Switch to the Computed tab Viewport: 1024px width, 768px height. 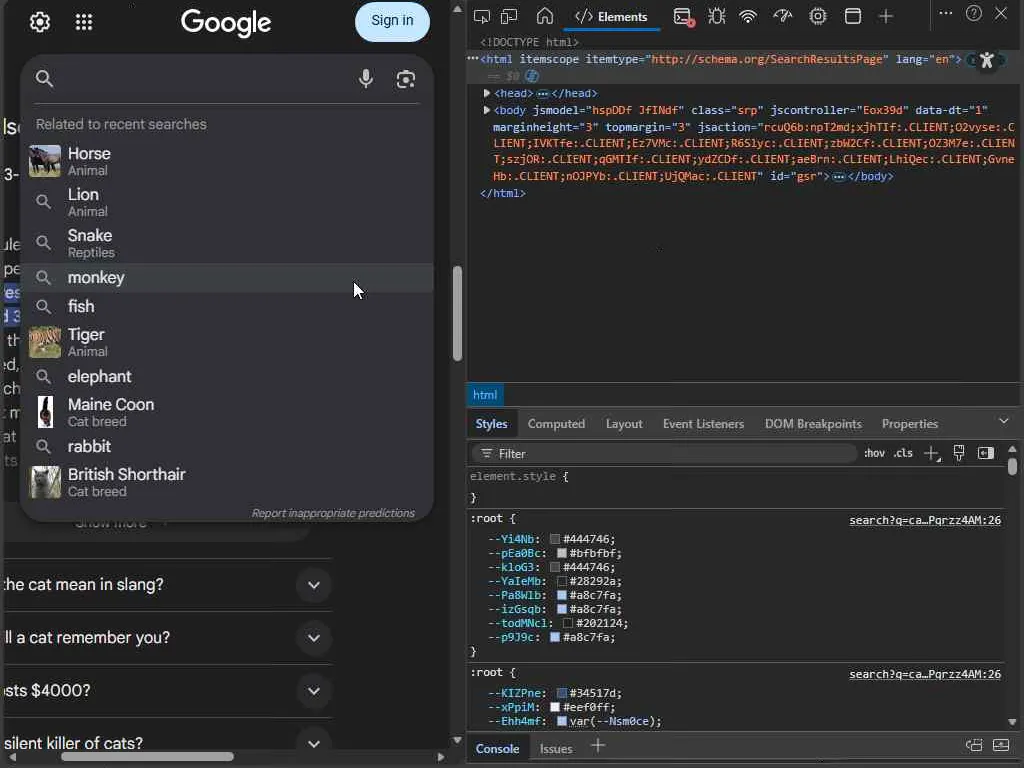[556, 424]
